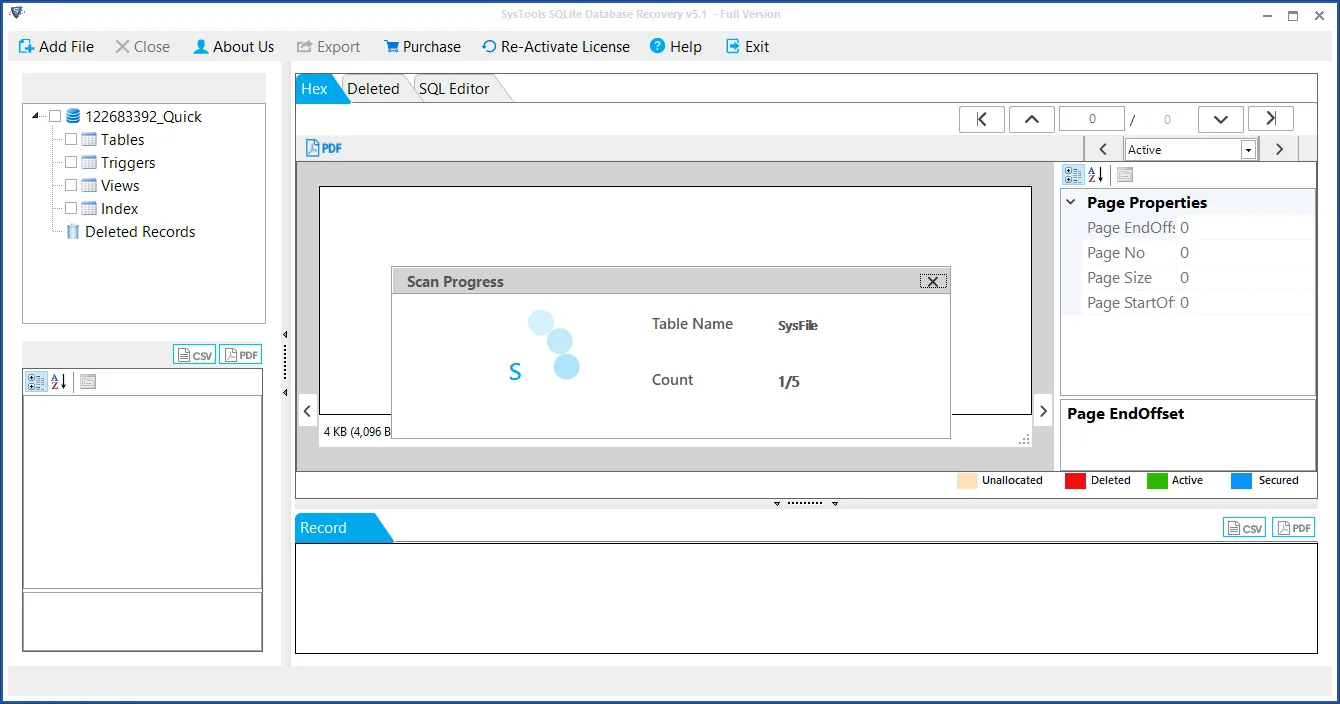1340x704 pixels.
Task: Click the CSV icon in left properties panel
Action: click(x=194, y=355)
